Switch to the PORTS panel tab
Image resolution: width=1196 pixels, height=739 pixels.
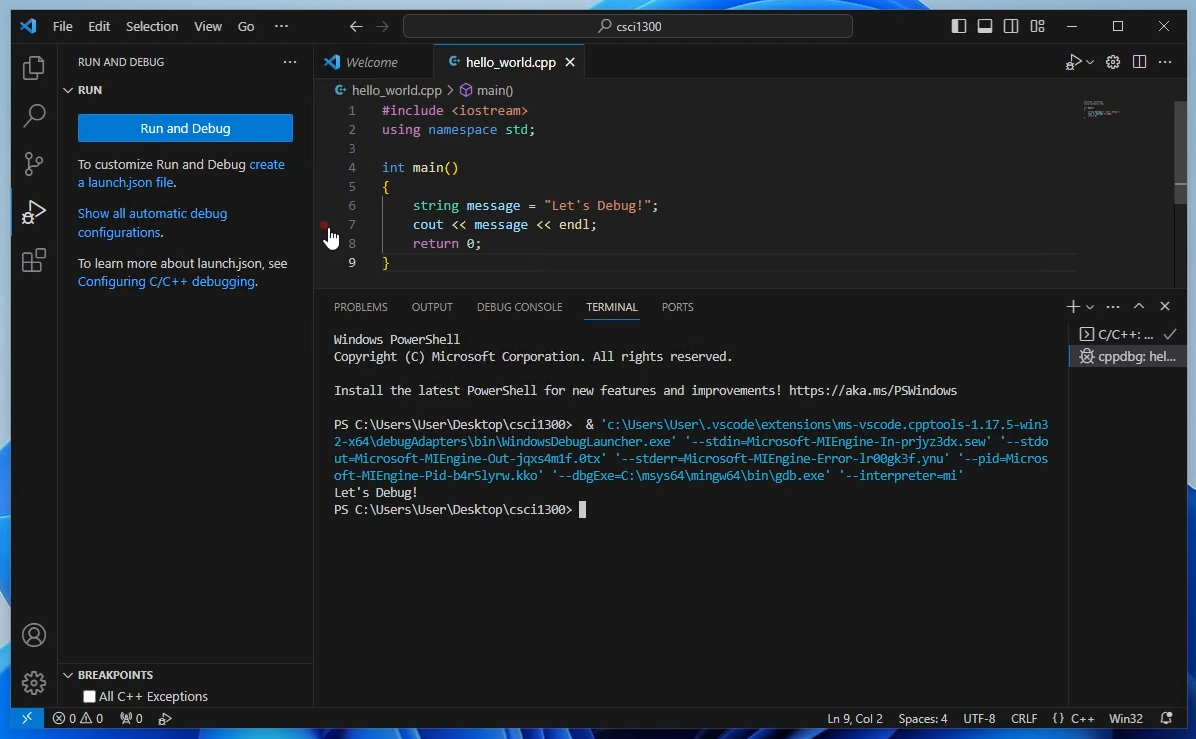click(x=677, y=307)
